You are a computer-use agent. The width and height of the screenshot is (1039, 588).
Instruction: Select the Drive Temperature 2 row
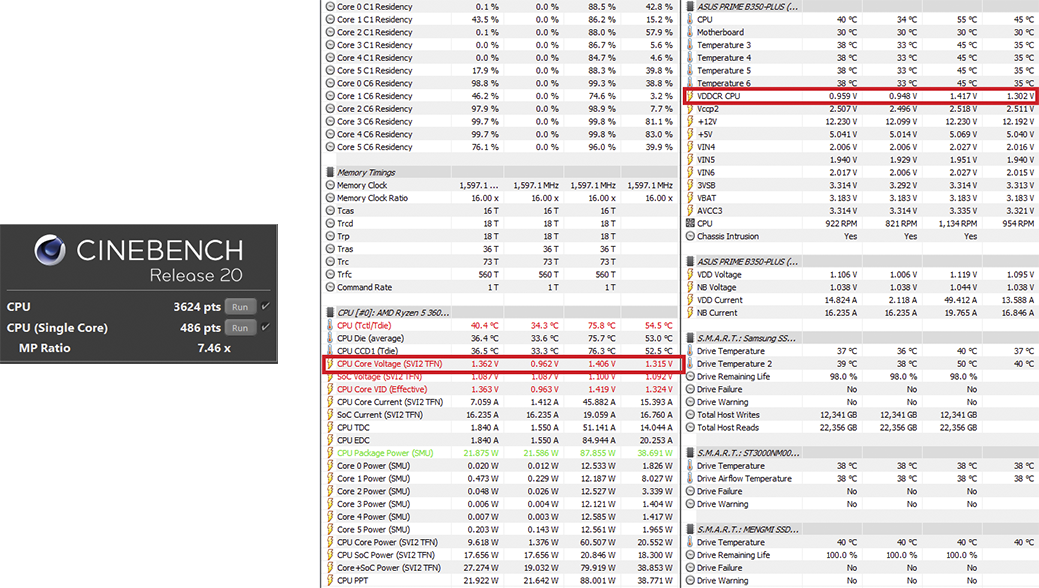[861, 364]
